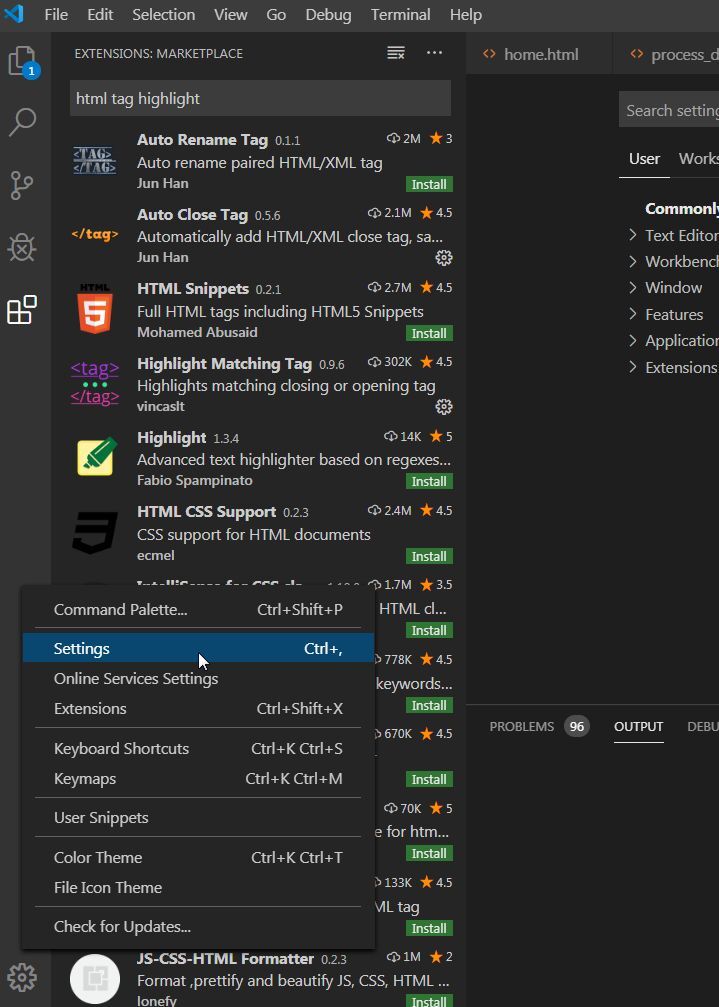The image size is (719, 1007).
Task: Install the Highlight extension by Fabio Spampinato
Action: 429,482
